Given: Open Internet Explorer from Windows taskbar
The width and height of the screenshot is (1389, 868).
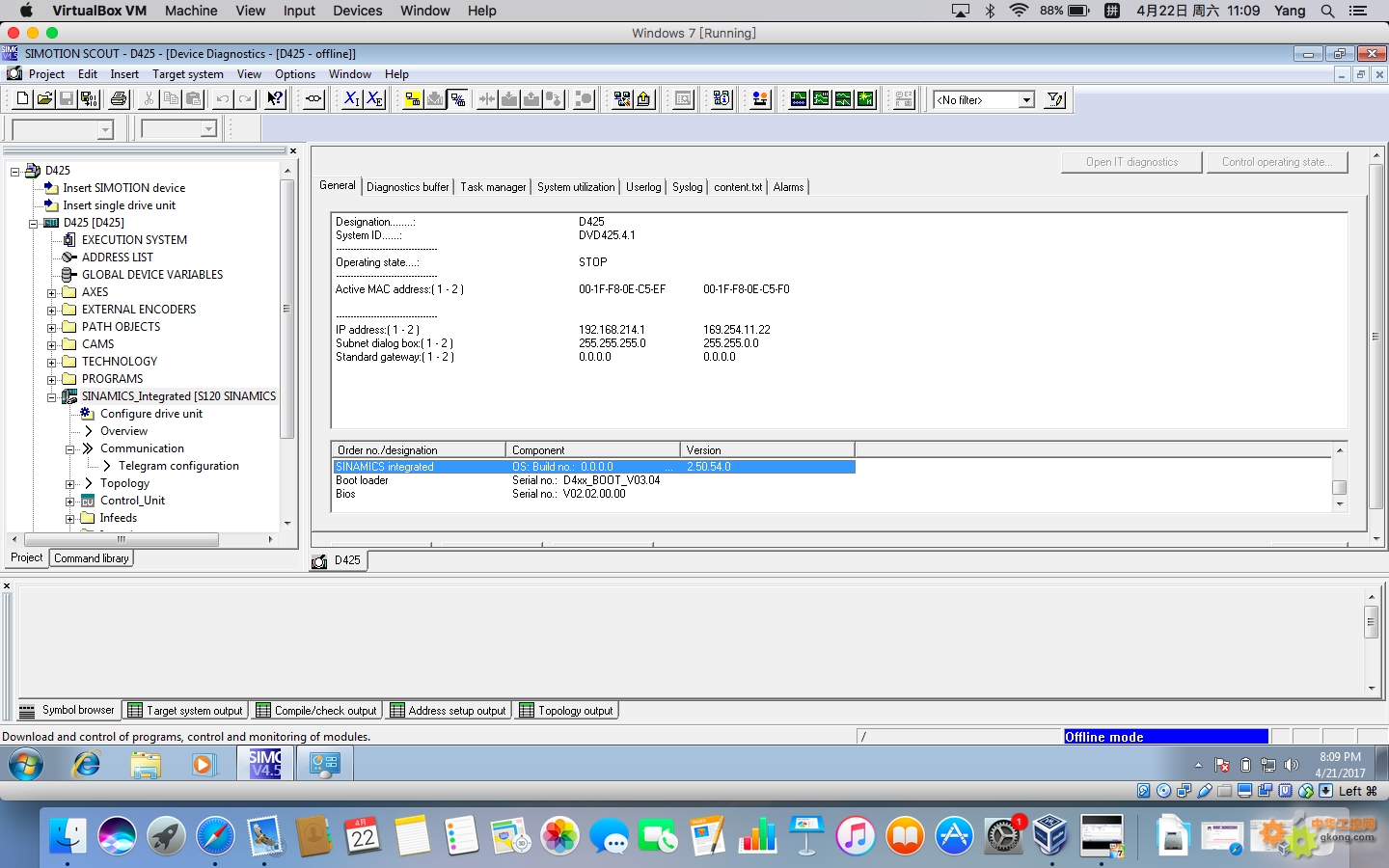Looking at the screenshot, I should [87, 765].
